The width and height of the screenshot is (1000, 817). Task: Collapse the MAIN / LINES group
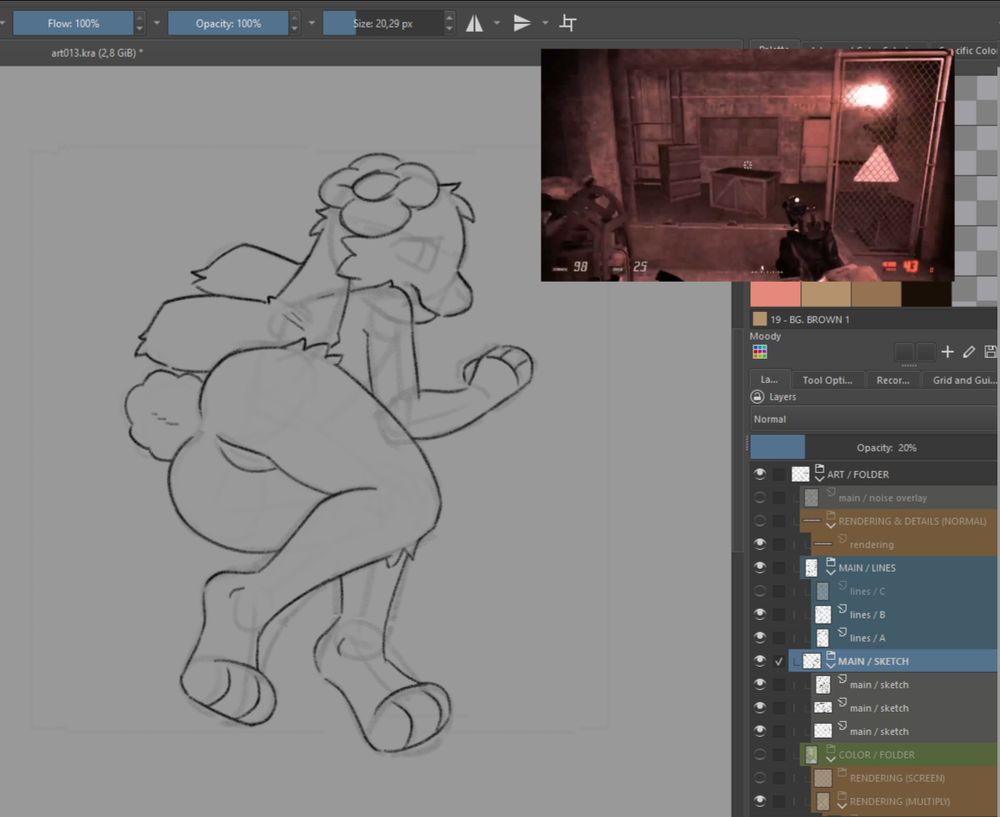point(830,572)
